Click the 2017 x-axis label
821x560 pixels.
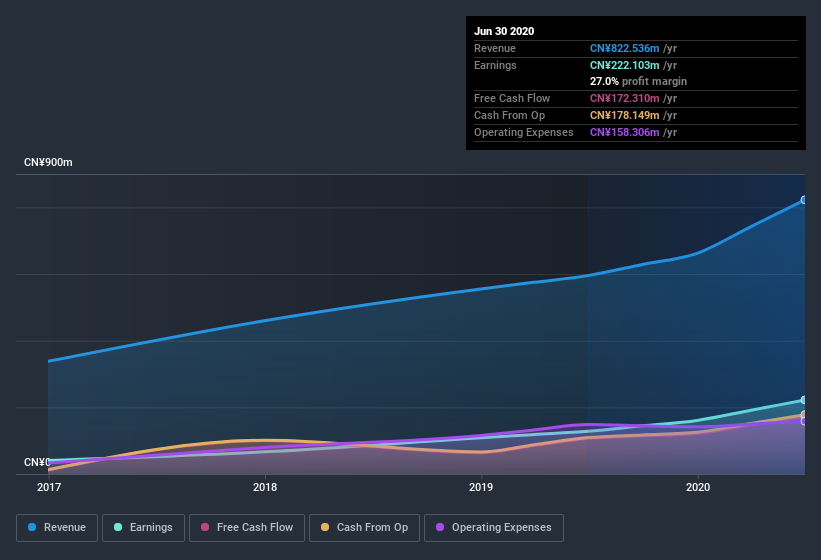49,487
